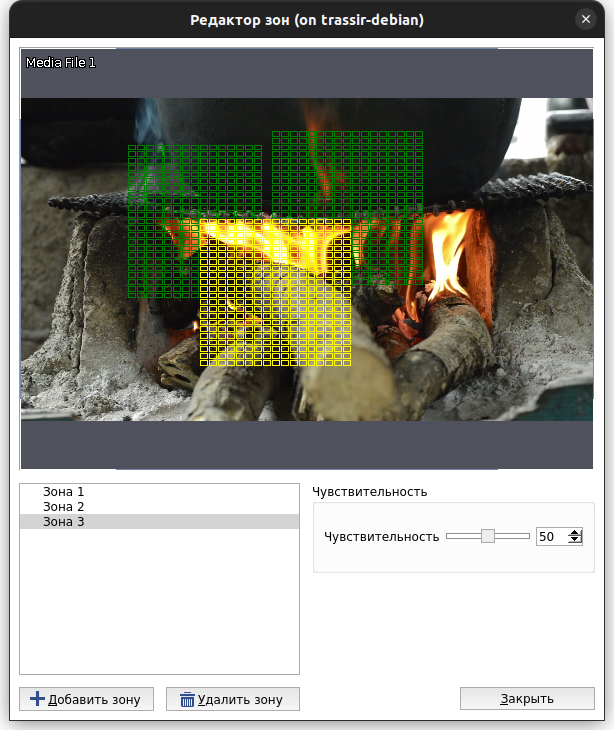Select the highlighted Зона 3 row
Screen dimensions: 614x730
[x=159, y=521]
